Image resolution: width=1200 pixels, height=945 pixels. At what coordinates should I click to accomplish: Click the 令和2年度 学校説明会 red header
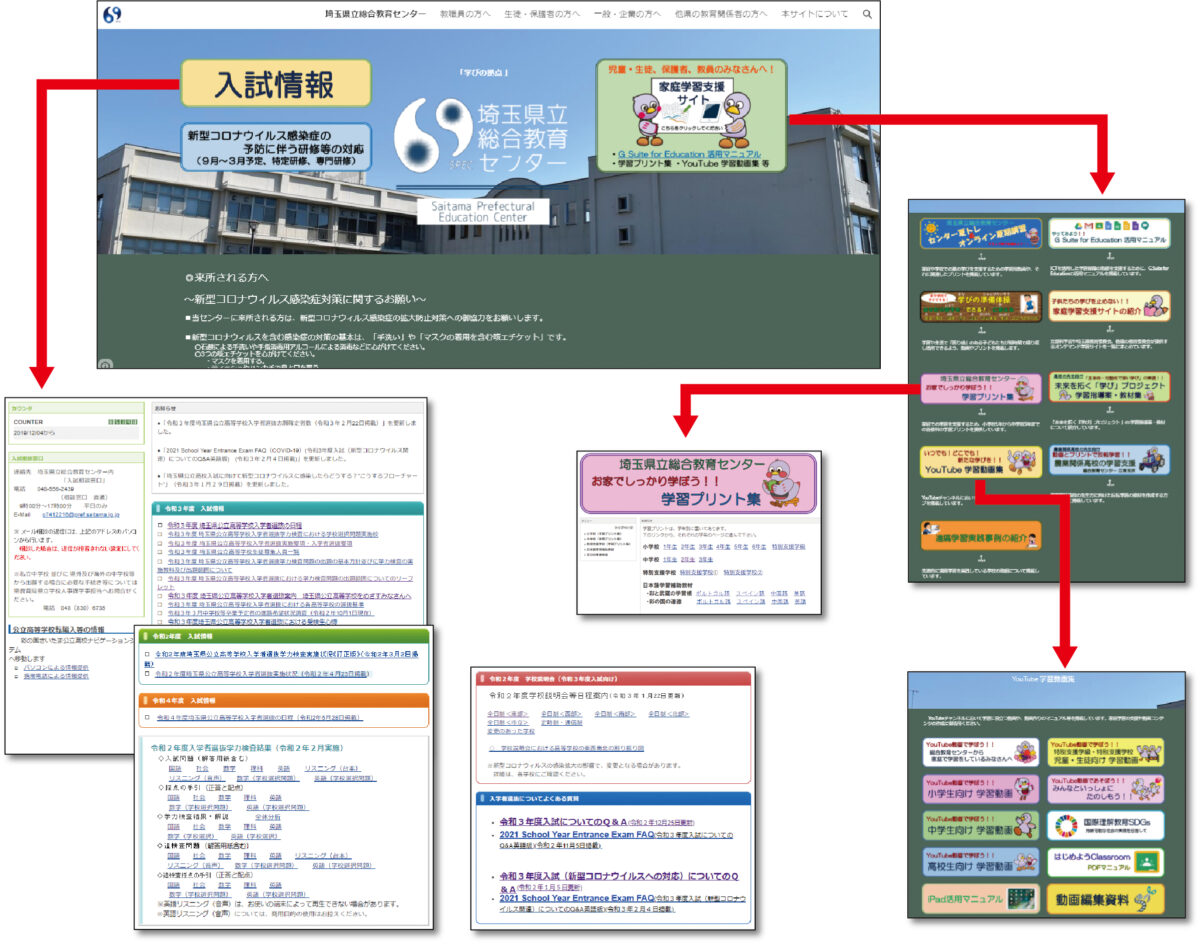click(612, 678)
